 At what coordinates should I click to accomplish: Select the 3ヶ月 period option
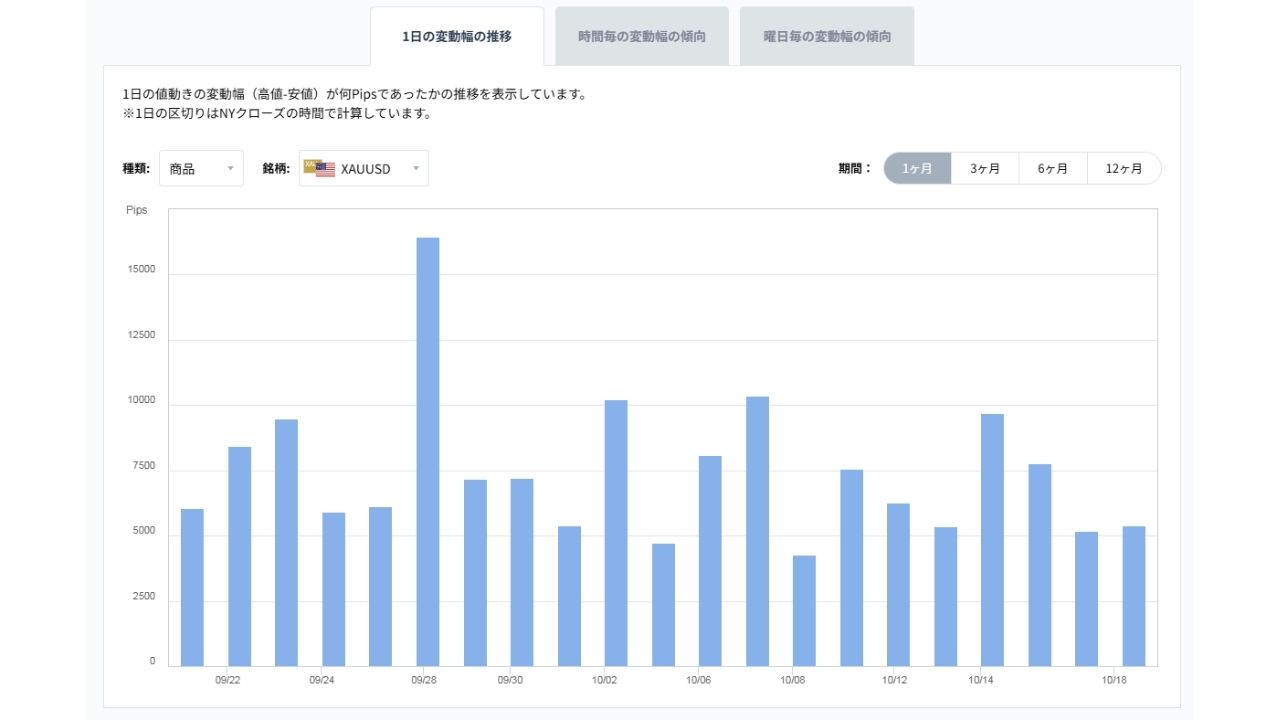coord(985,168)
